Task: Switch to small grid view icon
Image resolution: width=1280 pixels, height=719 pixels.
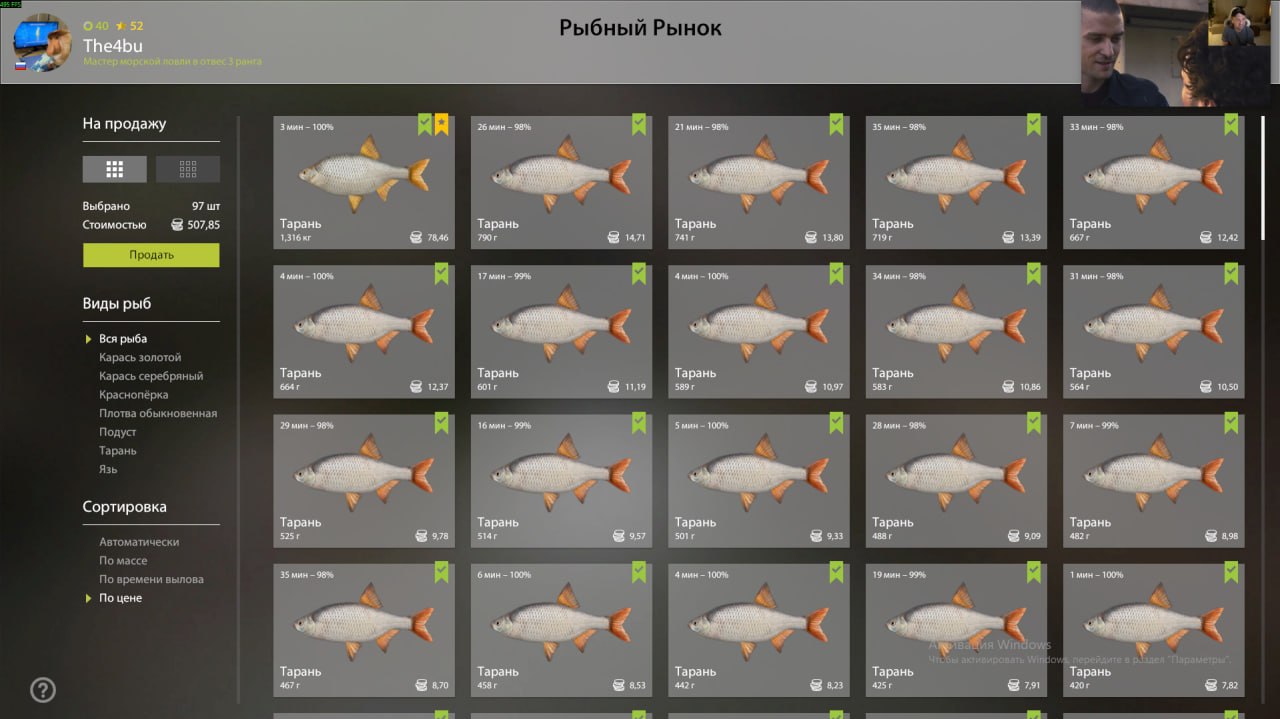Action: pyautogui.click(x=188, y=169)
